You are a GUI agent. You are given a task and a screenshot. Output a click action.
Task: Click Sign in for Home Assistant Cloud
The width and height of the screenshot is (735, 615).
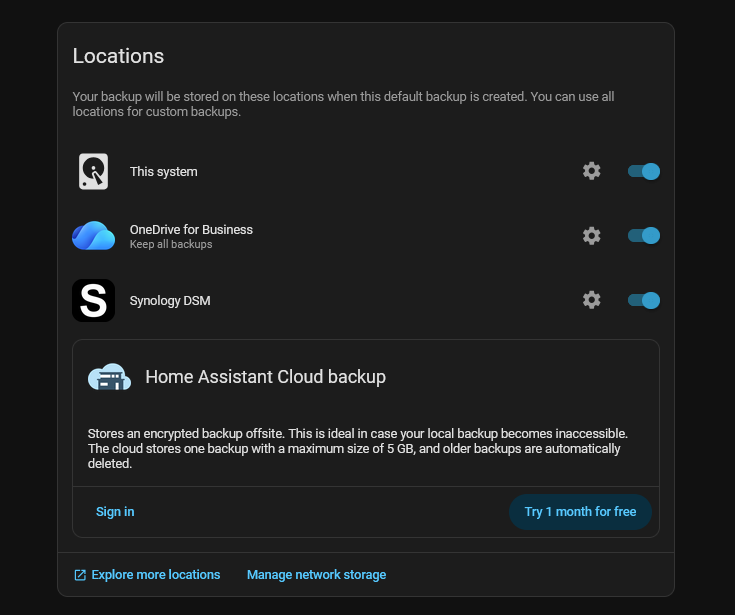pos(115,512)
